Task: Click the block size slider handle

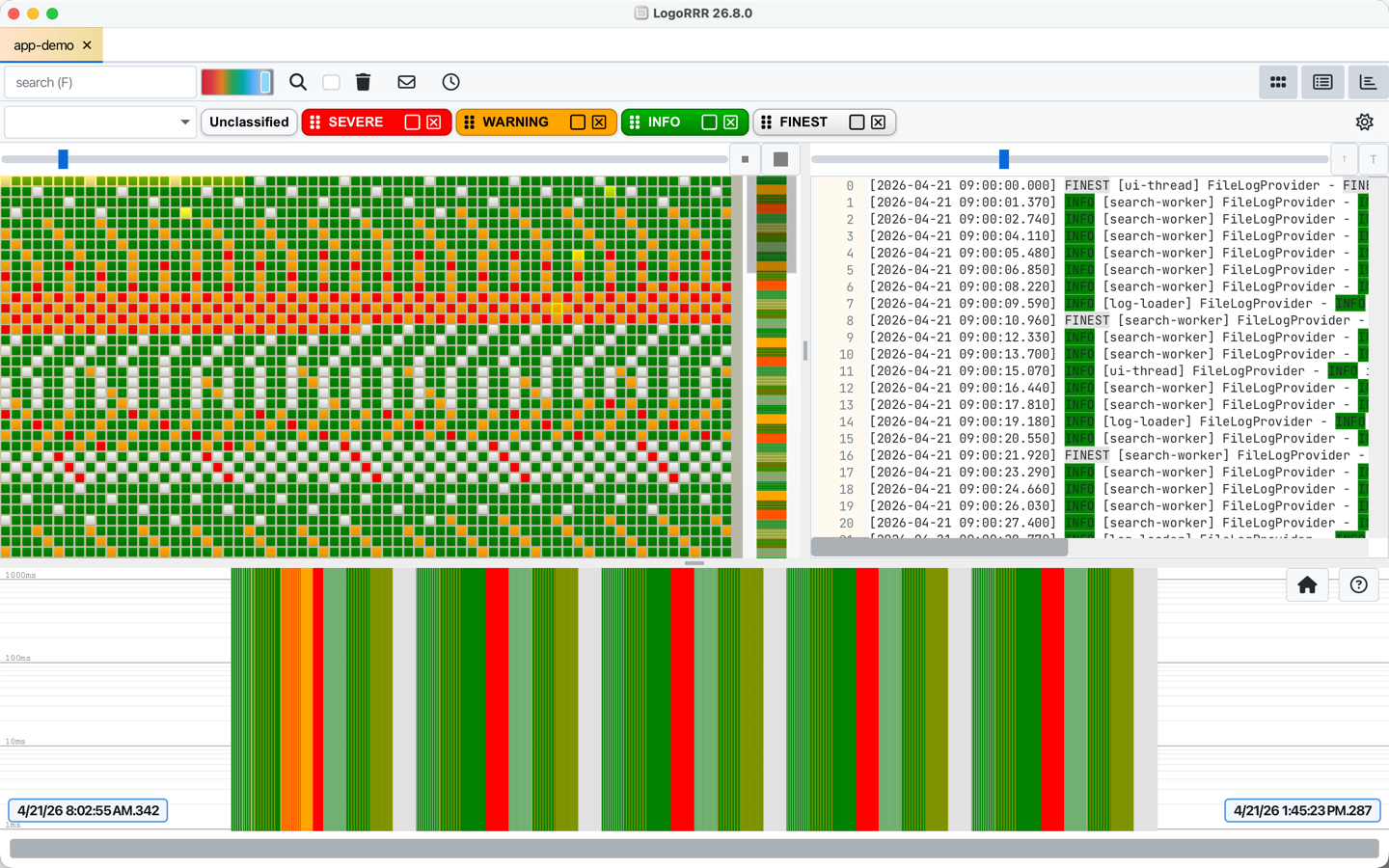Action: pyautogui.click(x=64, y=159)
